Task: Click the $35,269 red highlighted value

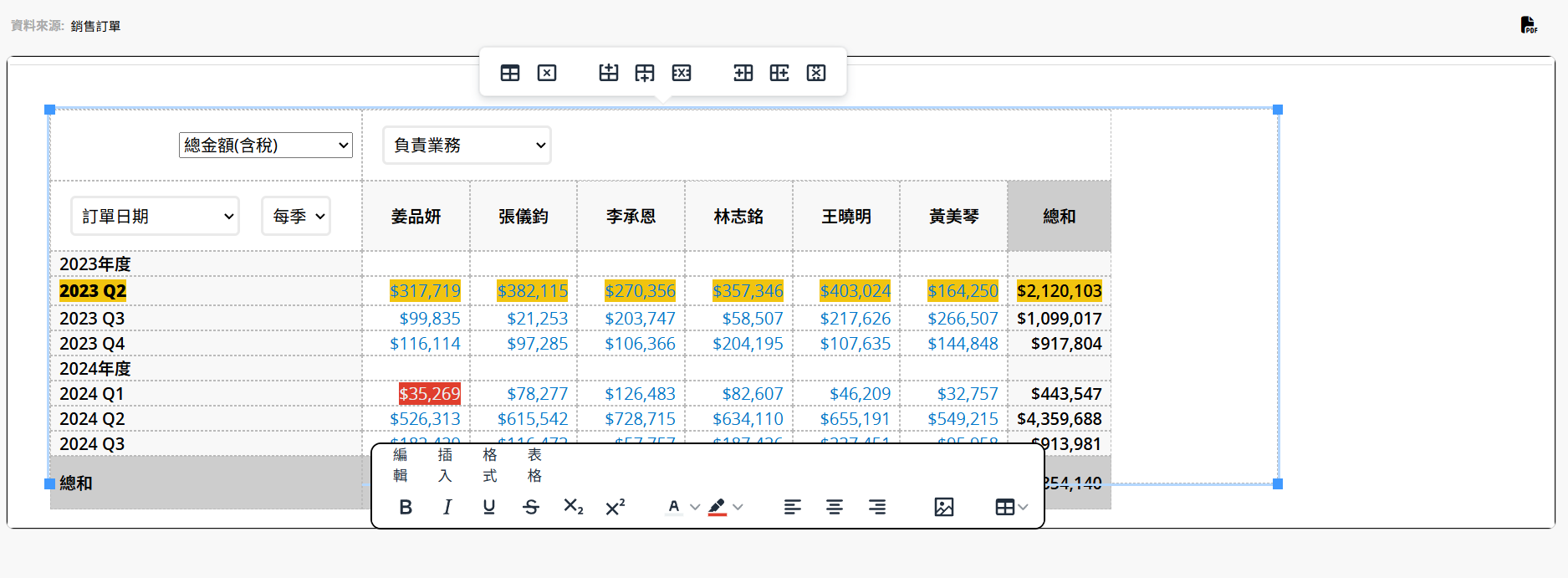Action: (x=429, y=394)
